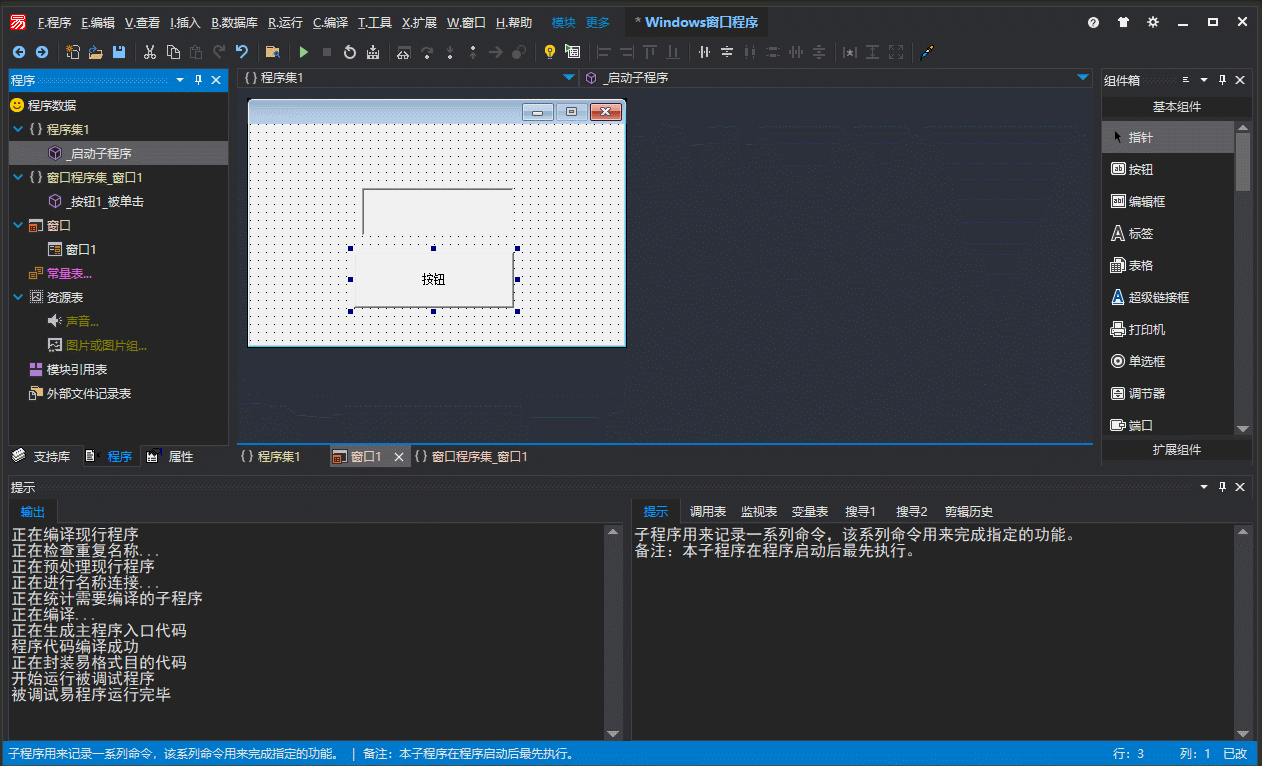Click the edit box on the form designer
This screenshot has width=1262, height=766.
tap(438, 211)
